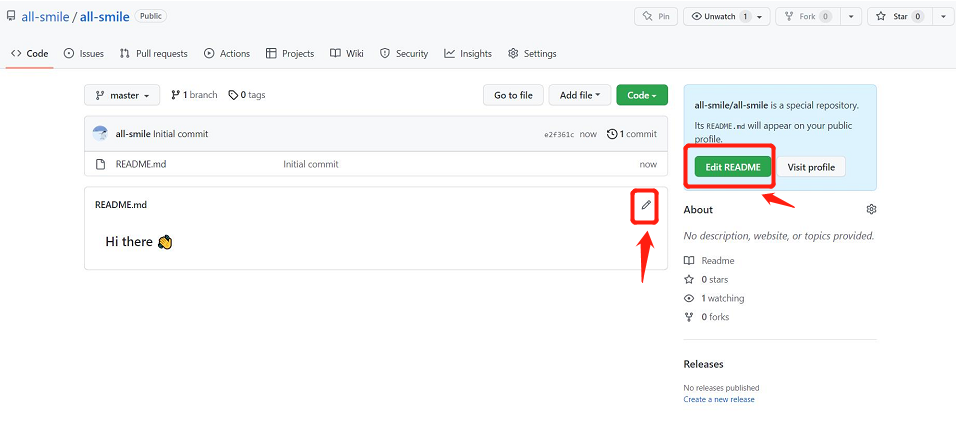
Task: Open the 1 watching link
Action: click(x=714, y=298)
